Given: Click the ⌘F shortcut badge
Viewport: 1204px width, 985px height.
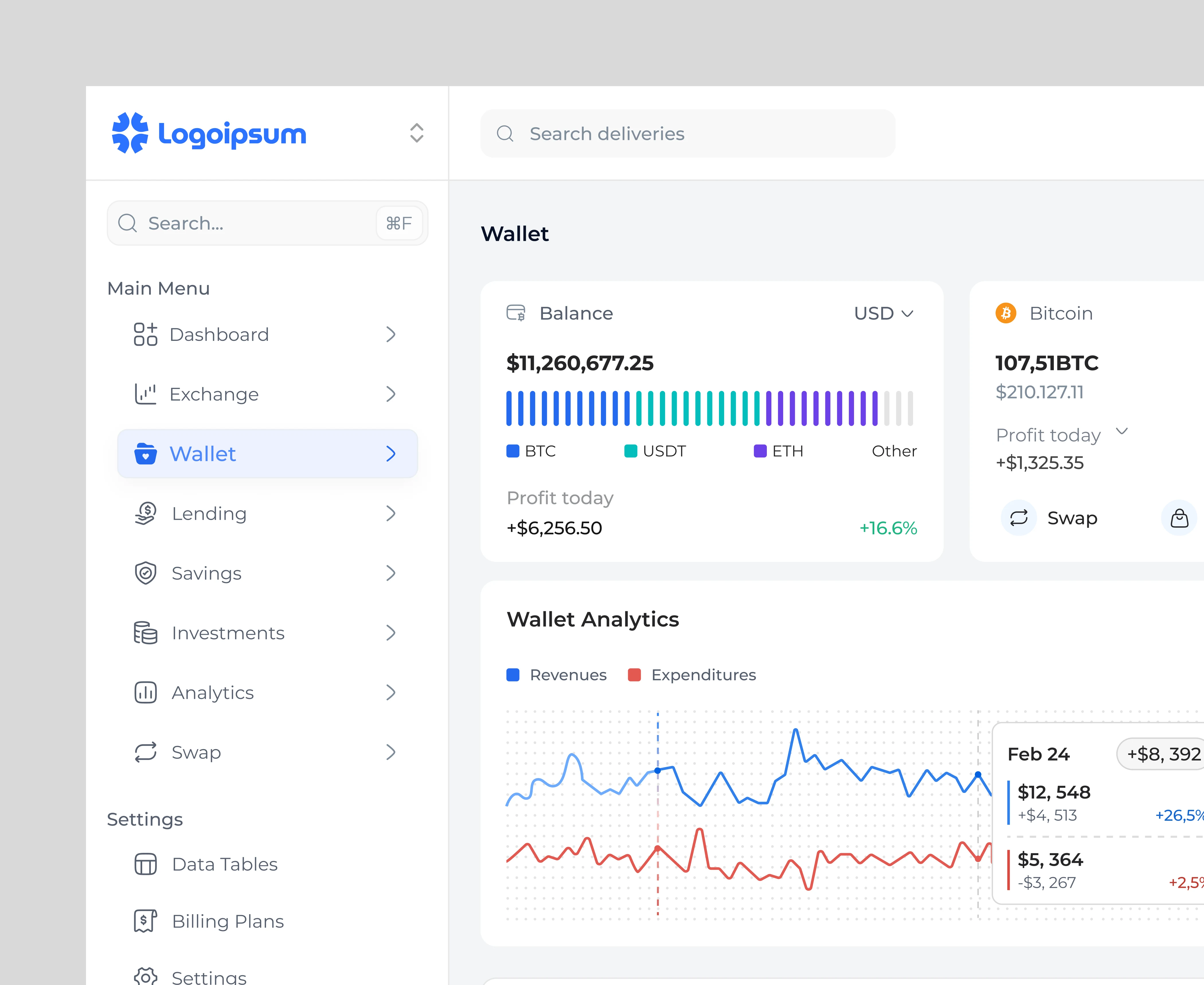Looking at the screenshot, I should point(399,223).
